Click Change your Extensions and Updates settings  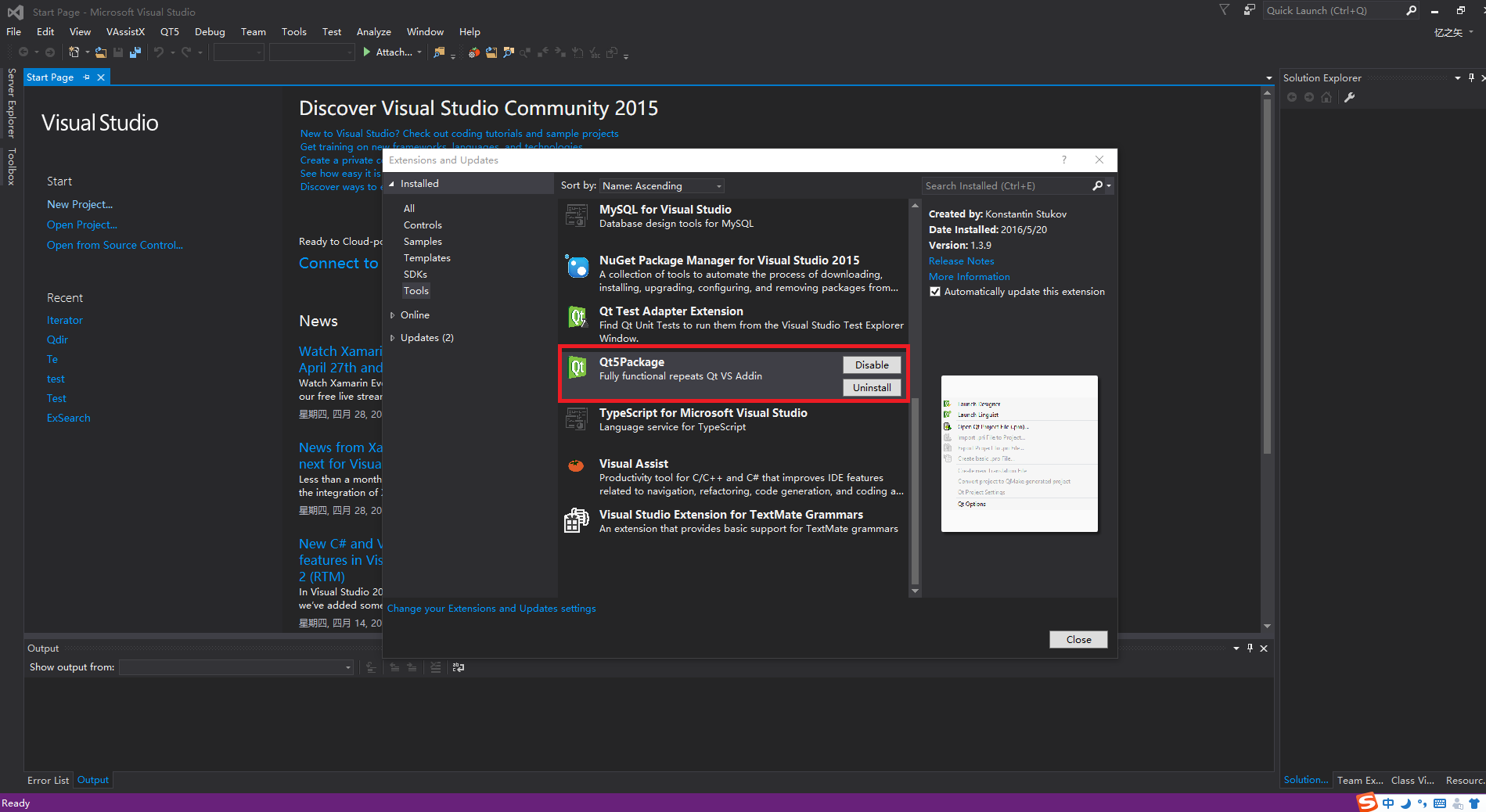point(491,609)
